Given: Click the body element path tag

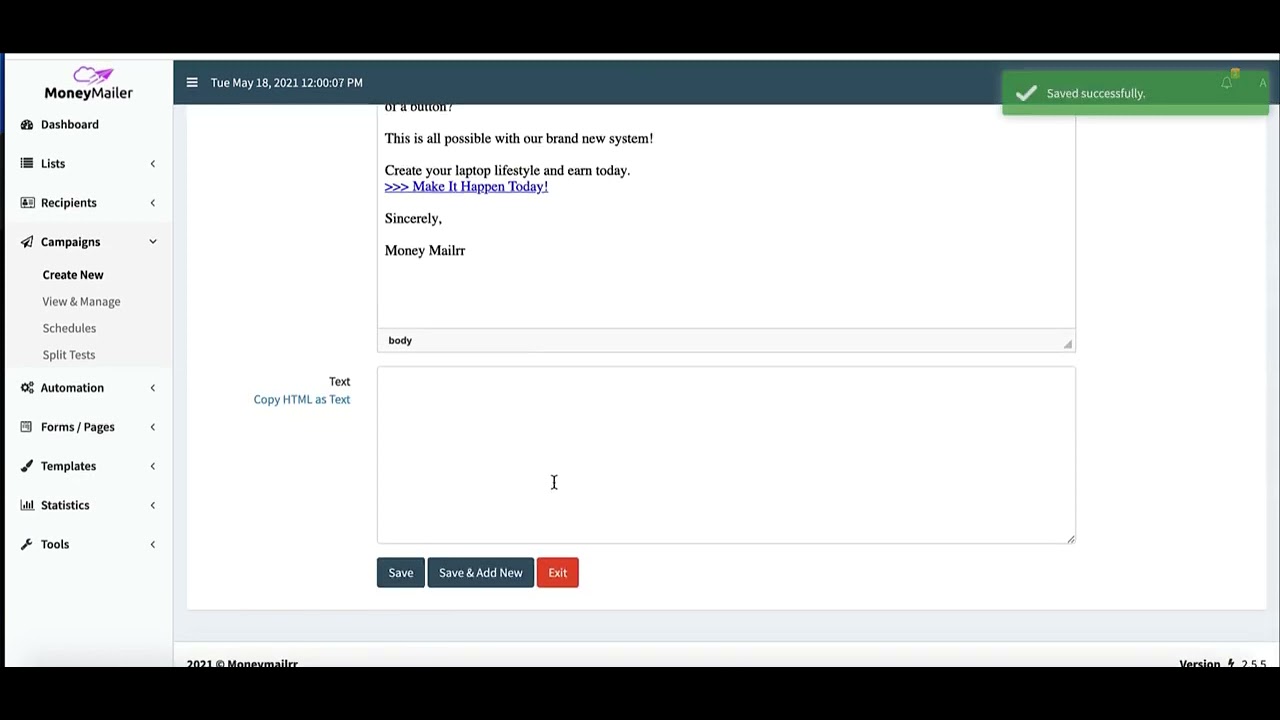Looking at the screenshot, I should [x=400, y=341].
